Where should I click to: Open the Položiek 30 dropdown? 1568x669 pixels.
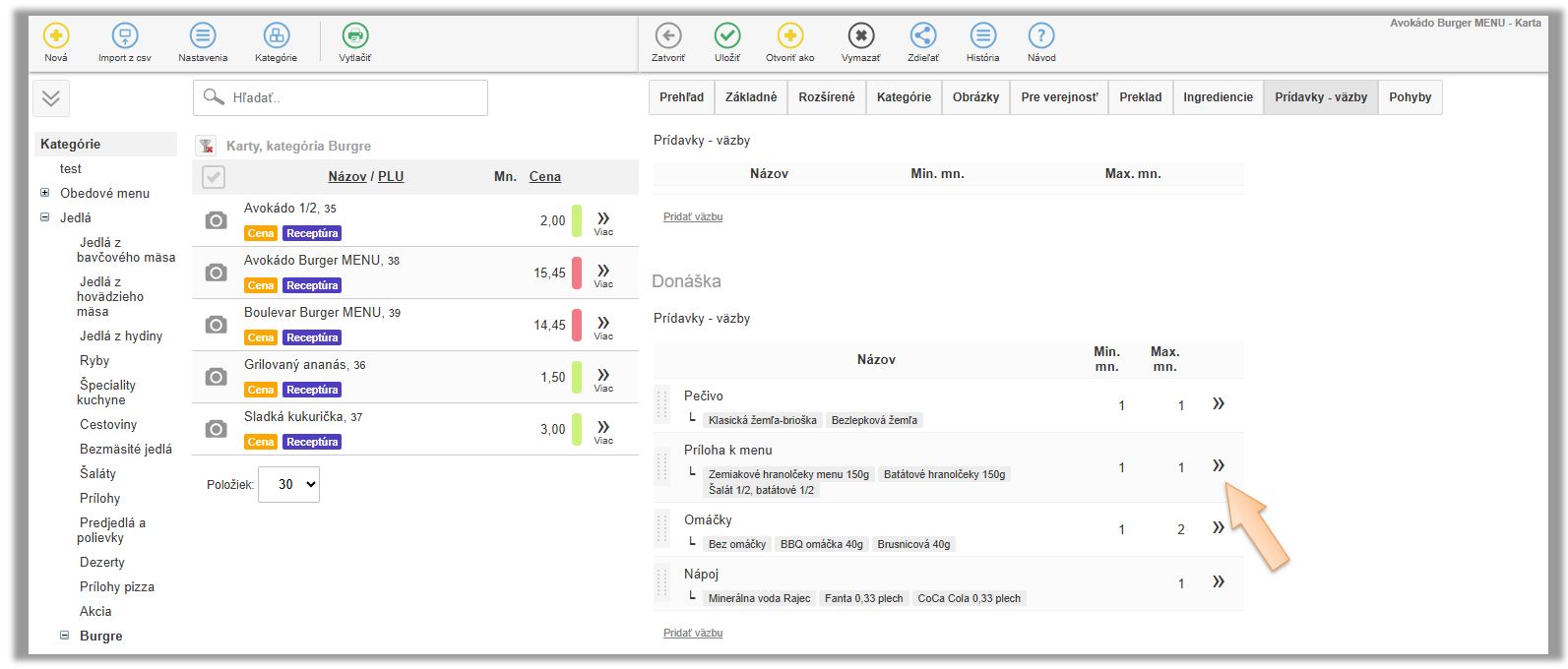click(288, 484)
